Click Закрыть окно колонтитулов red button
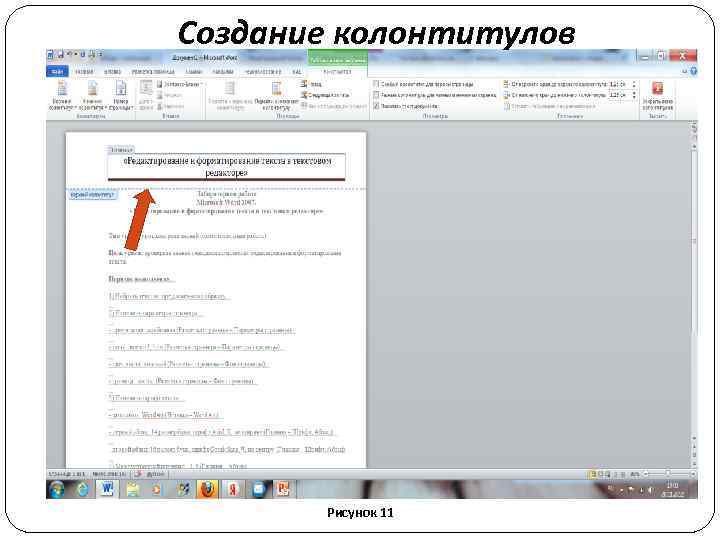The image size is (720, 540). pyautogui.click(x=658, y=96)
